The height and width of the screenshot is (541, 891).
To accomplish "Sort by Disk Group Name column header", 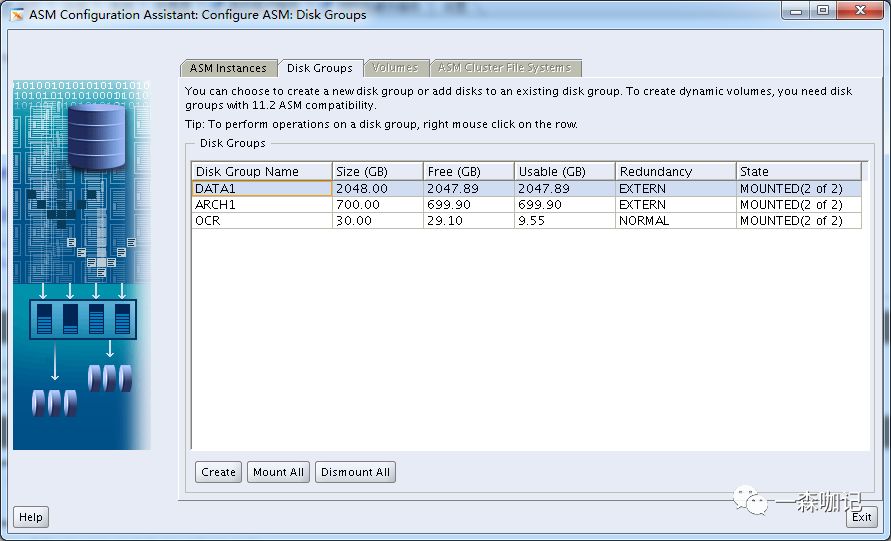I will 261,171.
